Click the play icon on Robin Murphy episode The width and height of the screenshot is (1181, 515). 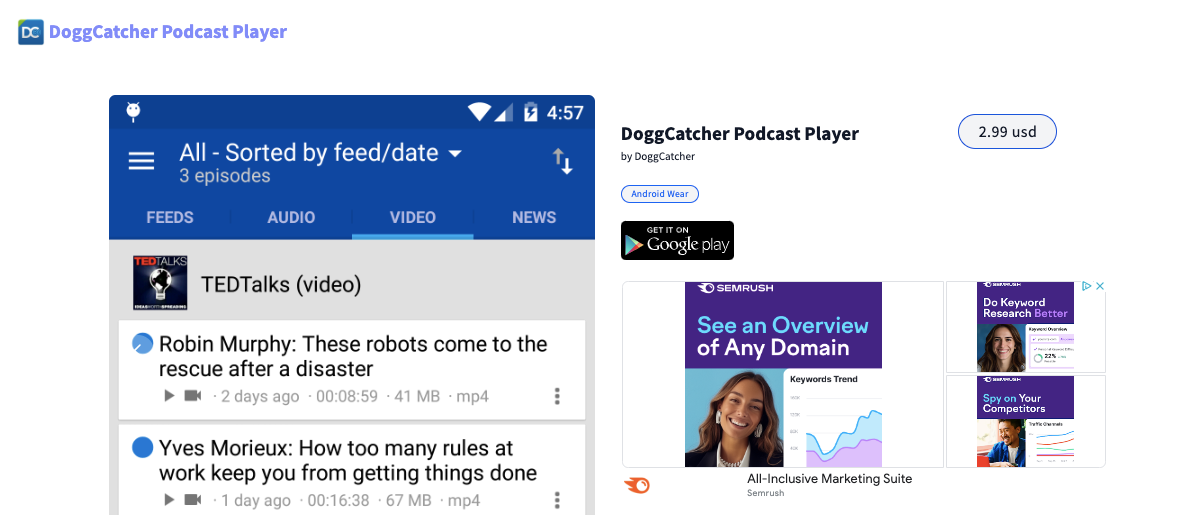169,395
